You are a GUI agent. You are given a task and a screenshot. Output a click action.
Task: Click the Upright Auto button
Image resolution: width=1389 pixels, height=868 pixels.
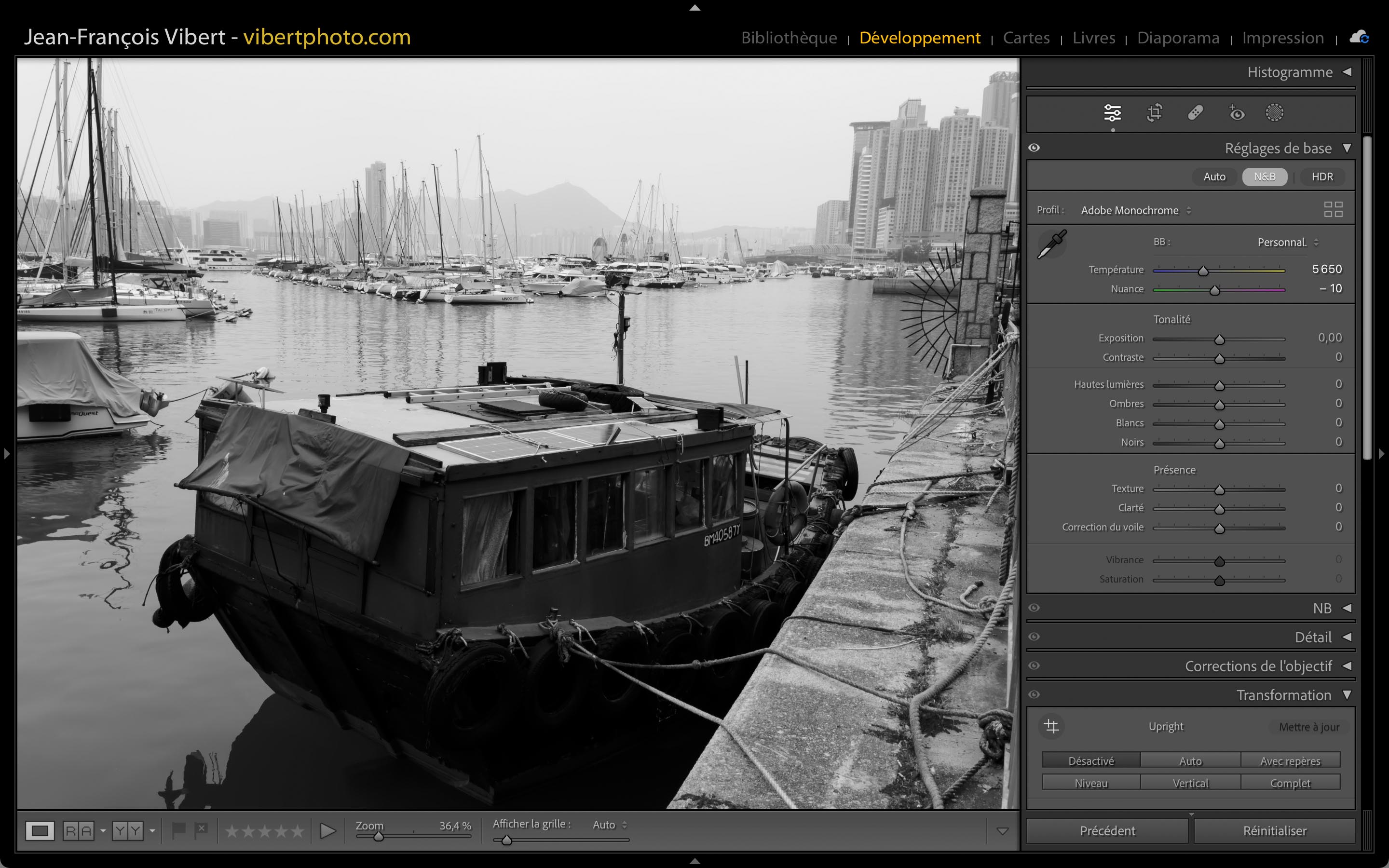[1190, 760]
